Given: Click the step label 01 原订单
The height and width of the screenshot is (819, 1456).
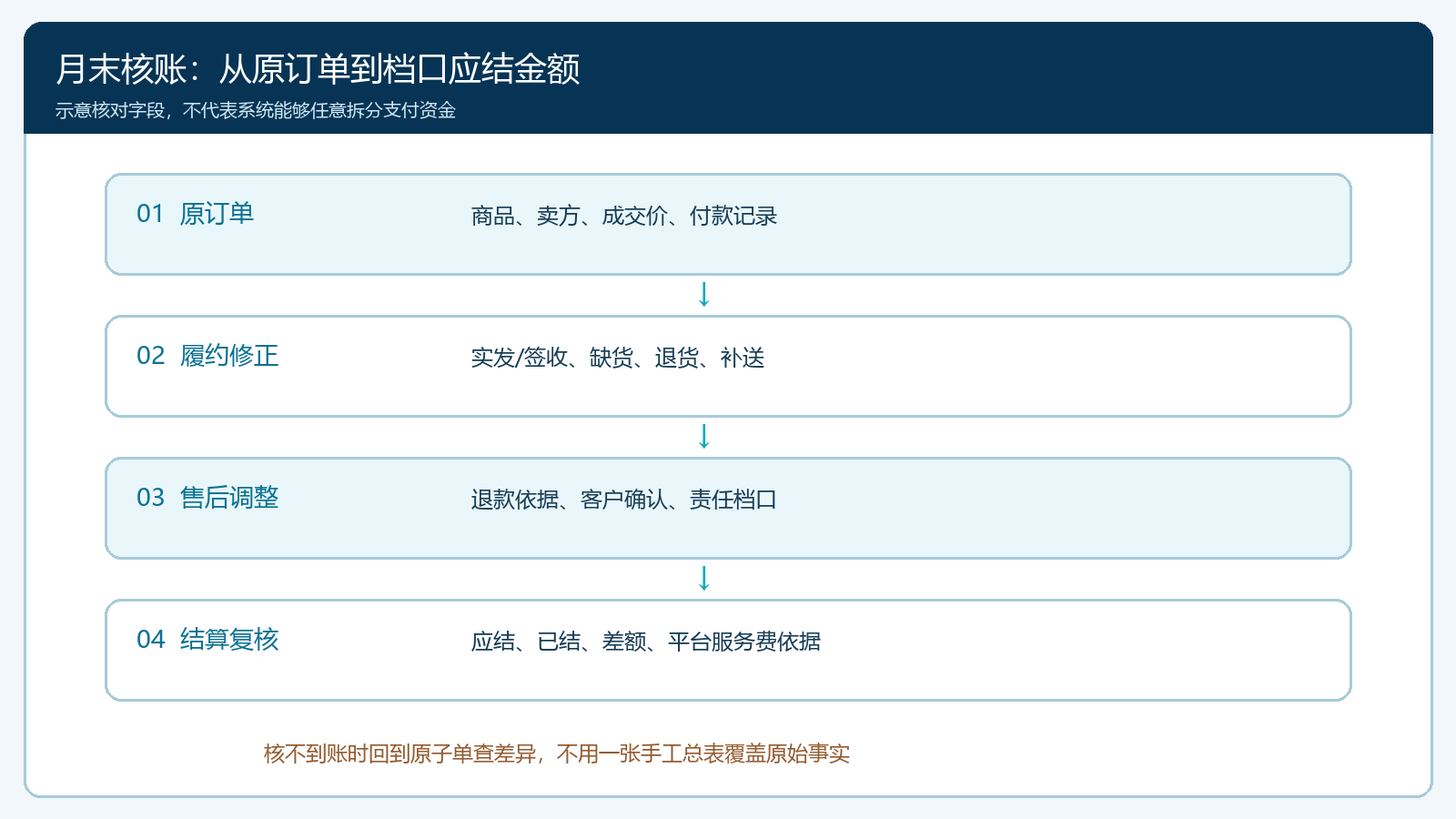Looking at the screenshot, I should click(x=195, y=214).
